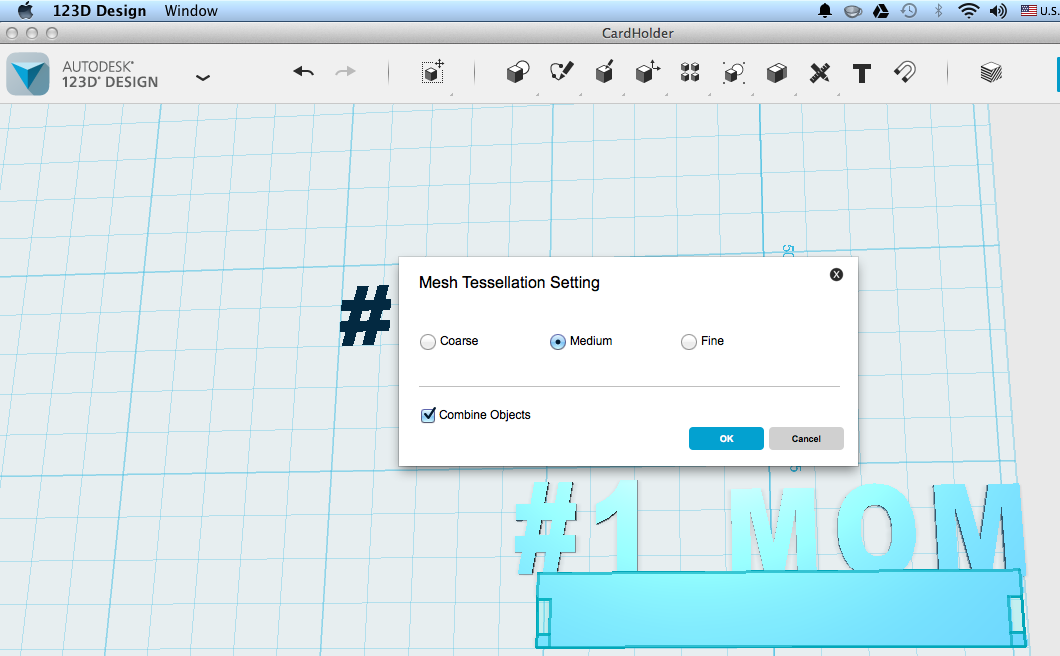This screenshot has width=1060, height=656.
Task: Open the Time Machine menu bar icon
Action: point(909,10)
